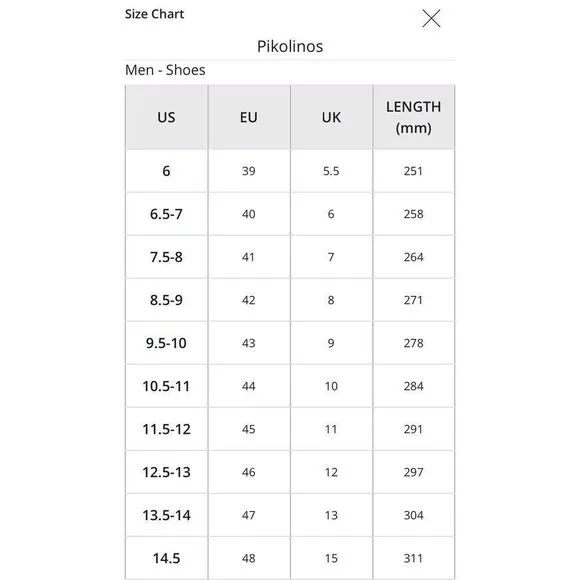Click the 251 length value
The height and width of the screenshot is (580, 580).
414,171
